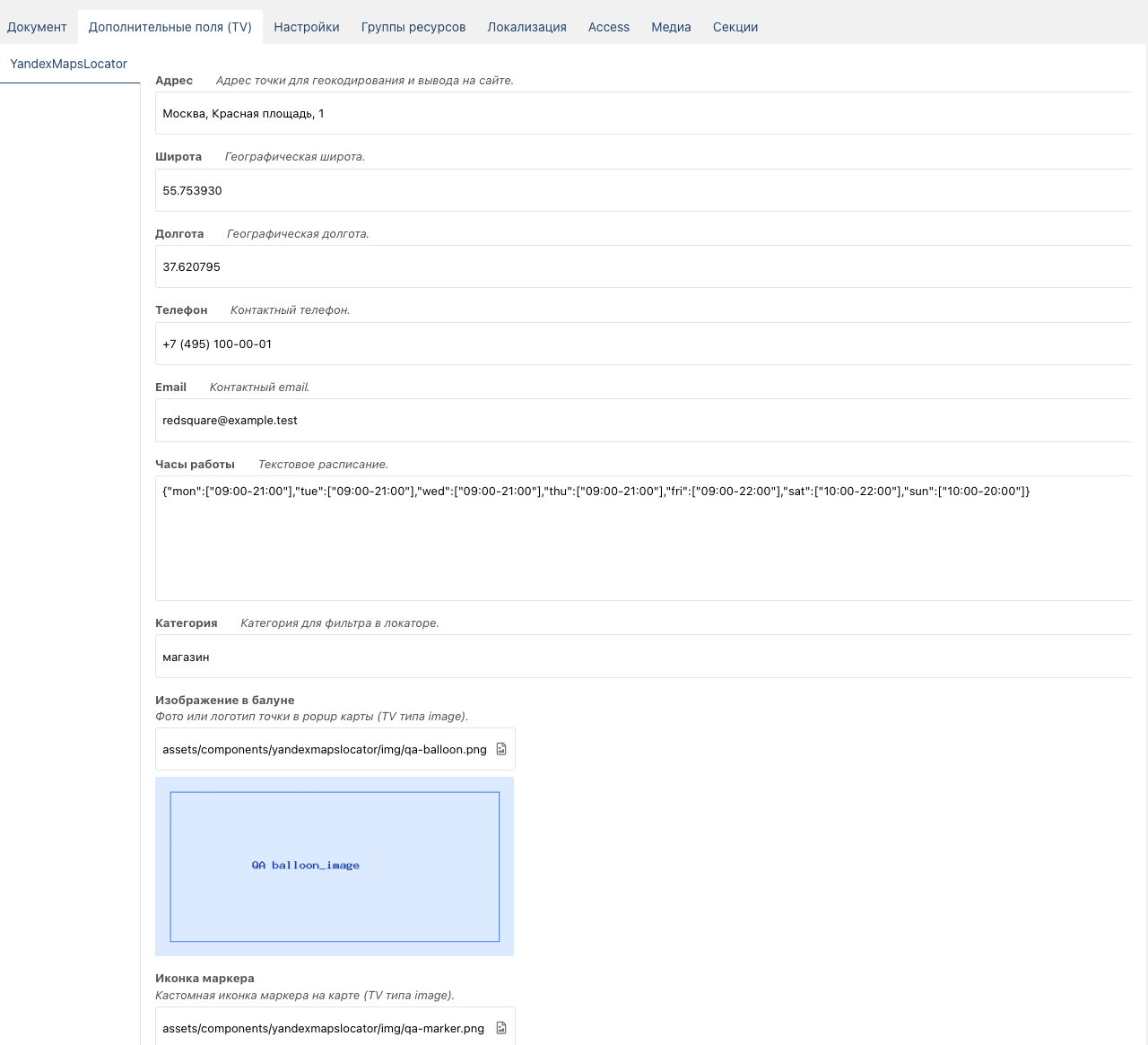Click the Email input field
The width and height of the screenshot is (1148, 1045).
(643, 420)
